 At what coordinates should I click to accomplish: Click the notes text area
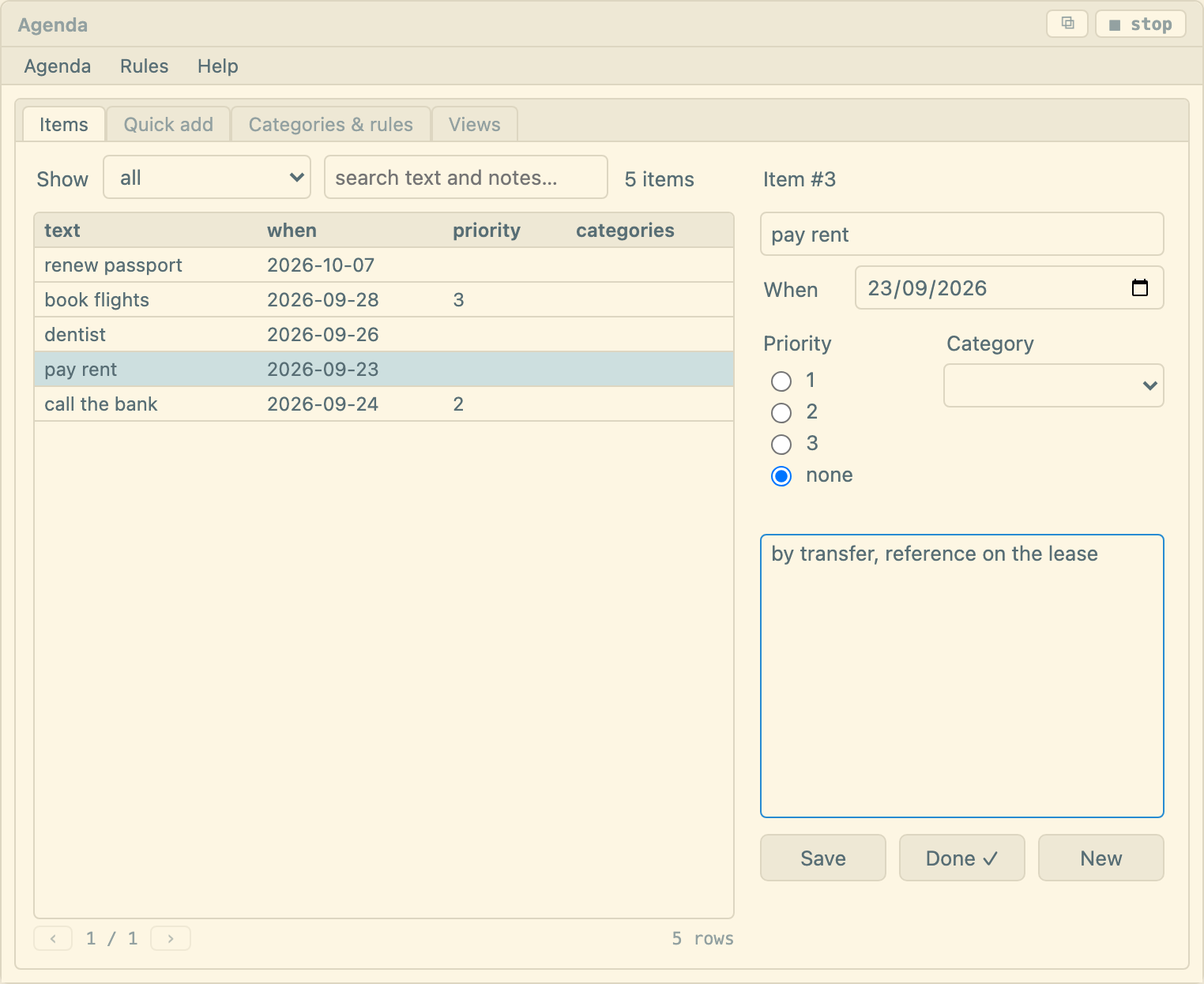tap(962, 676)
